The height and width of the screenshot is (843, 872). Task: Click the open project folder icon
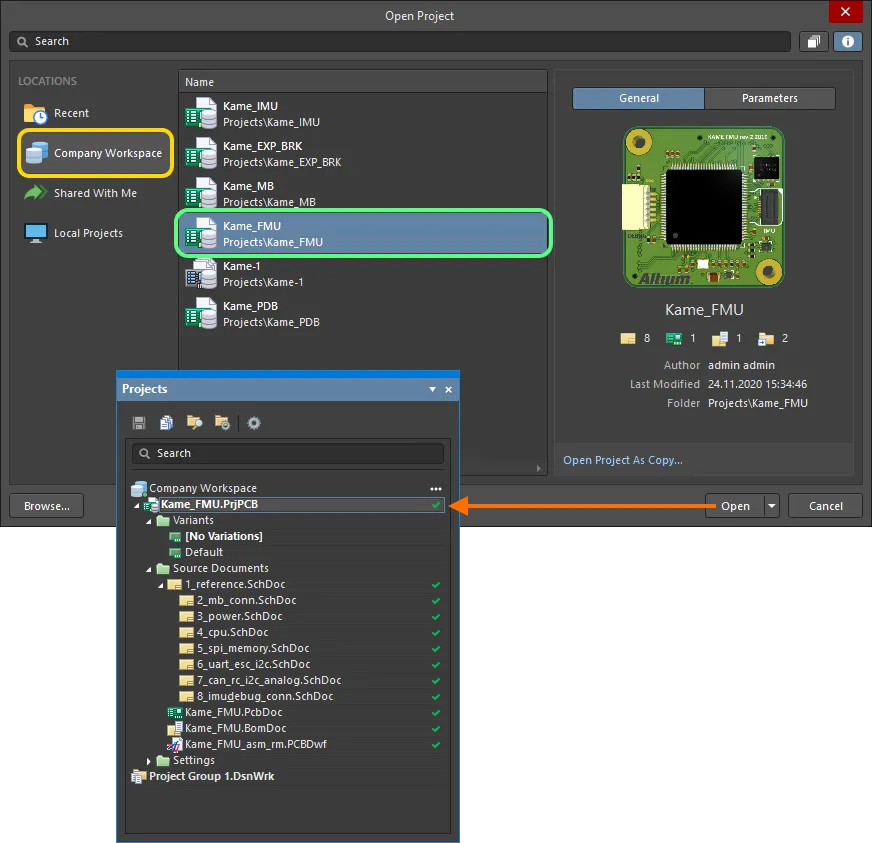194,423
